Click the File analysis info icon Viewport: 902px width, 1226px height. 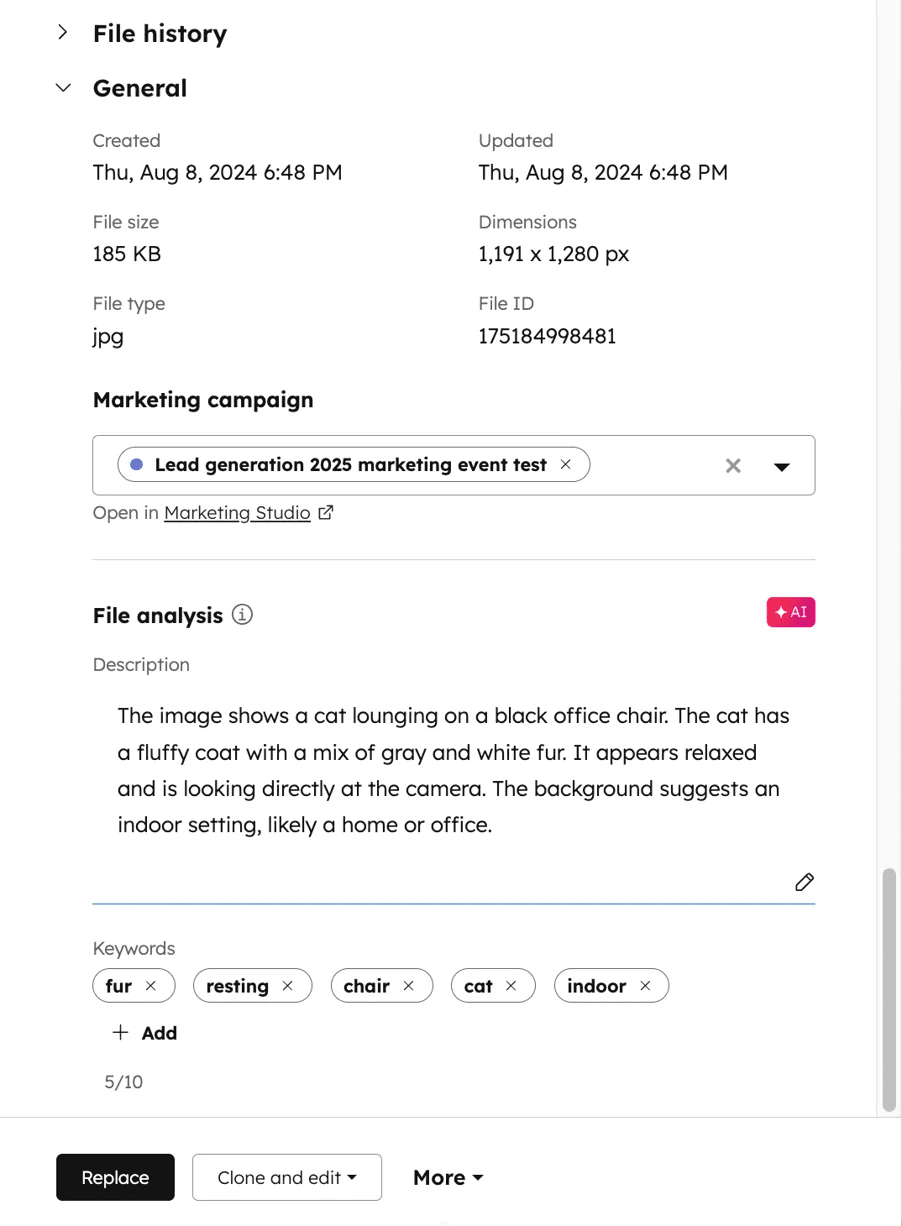(241, 615)
